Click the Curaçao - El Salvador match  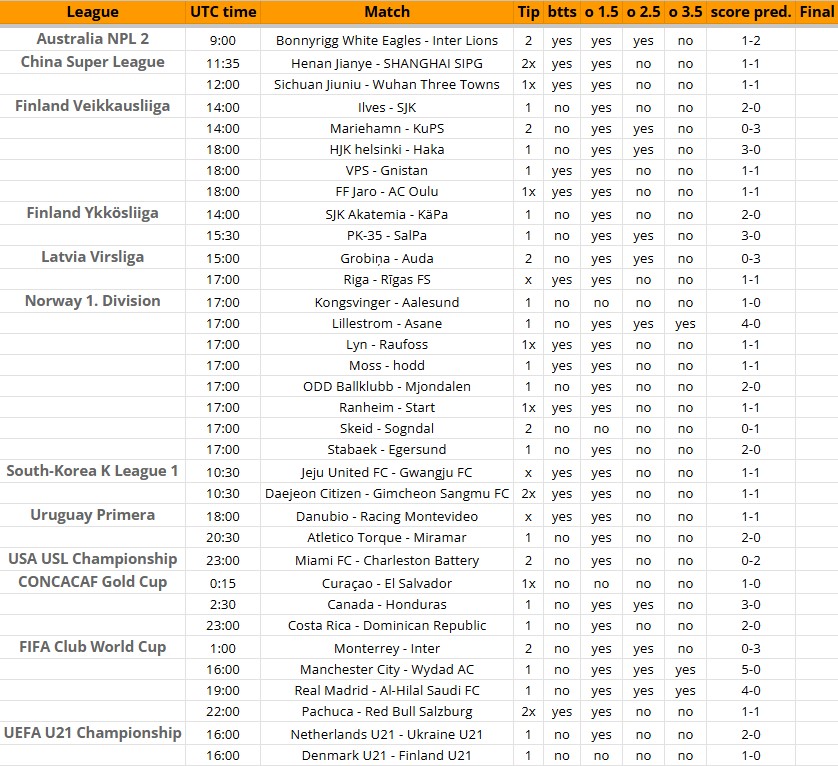387,583
